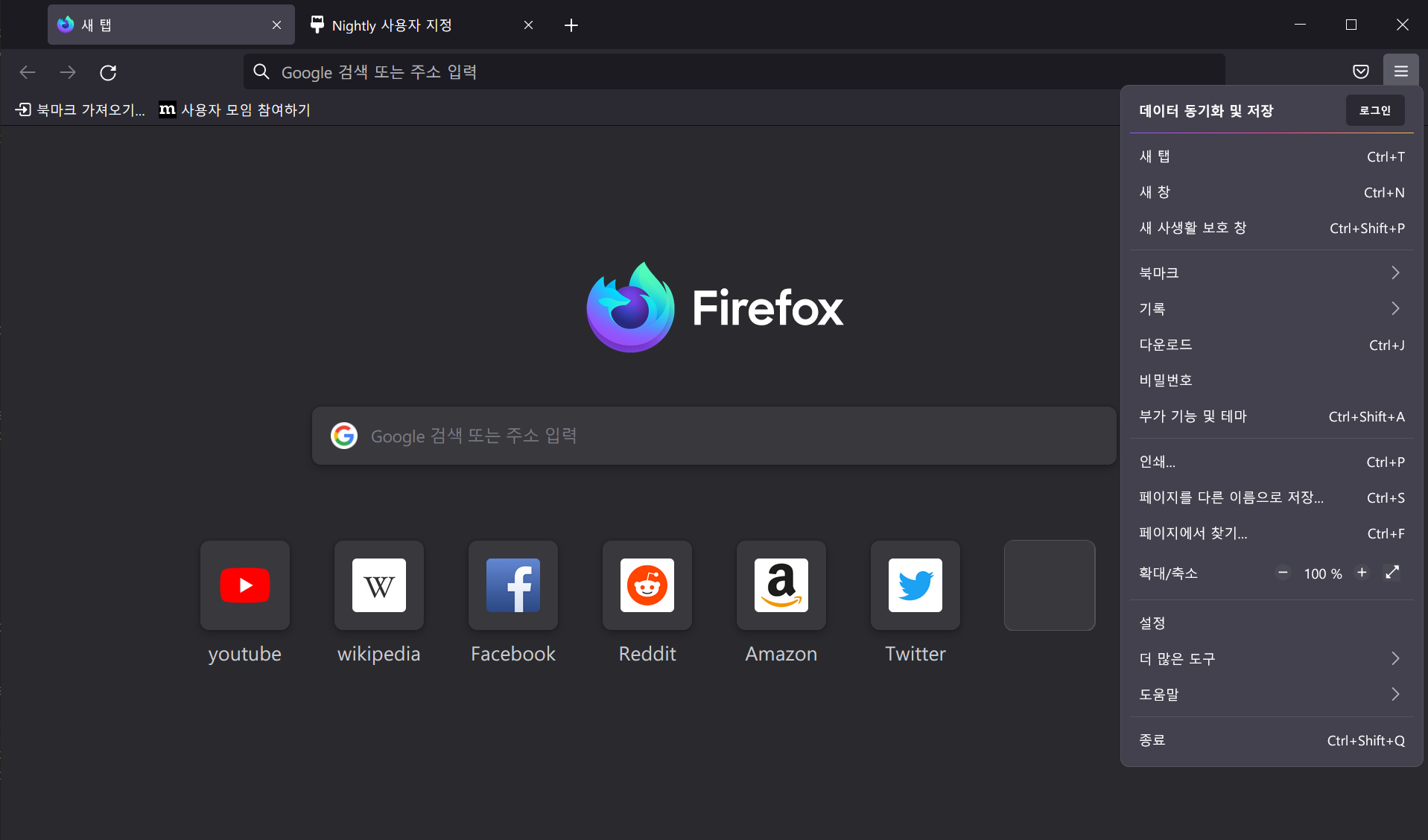
Task: Open 설정 from the menu
Action: click(x=1272, y=623)
